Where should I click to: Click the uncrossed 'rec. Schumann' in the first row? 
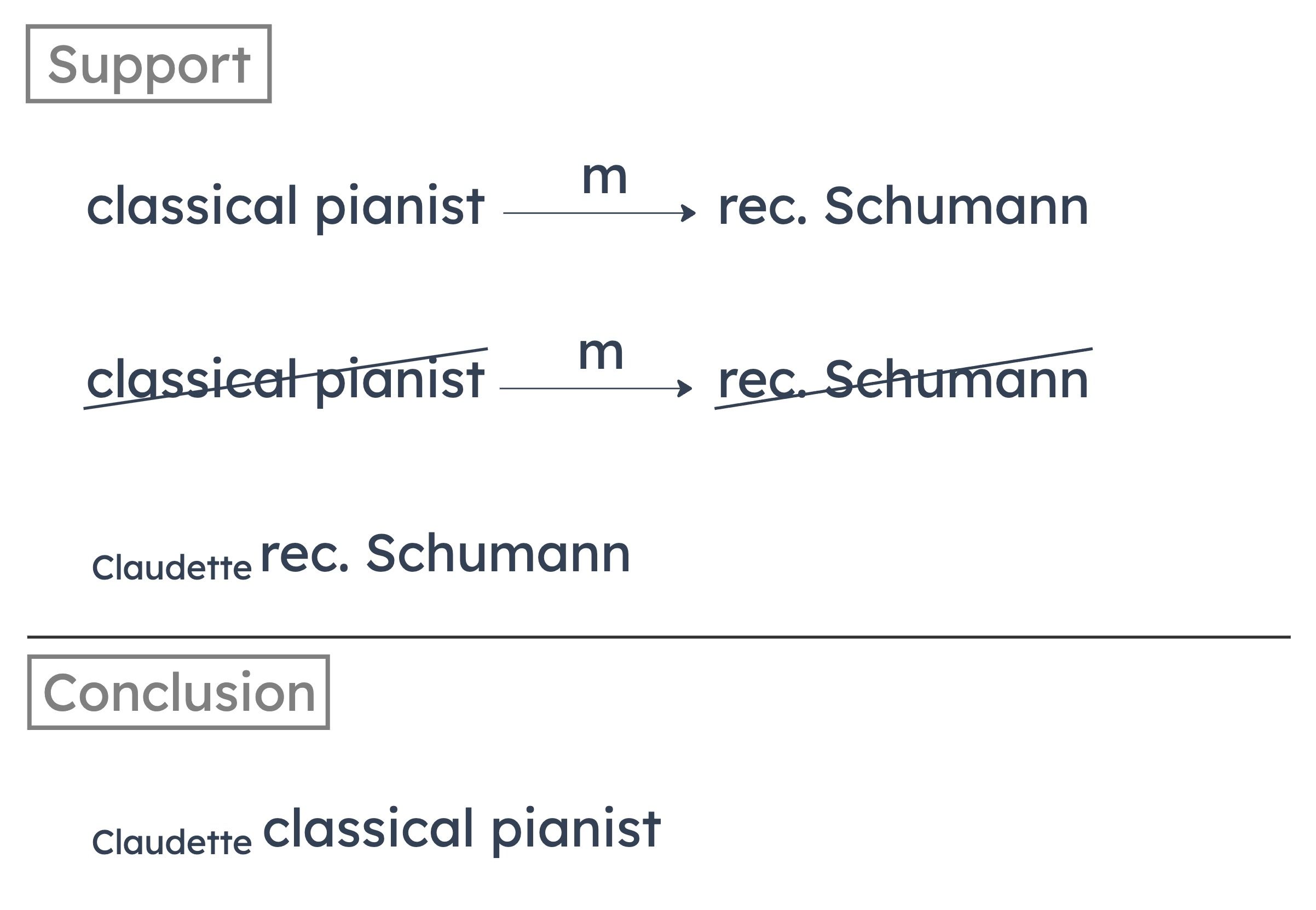(x=904, y=206)
